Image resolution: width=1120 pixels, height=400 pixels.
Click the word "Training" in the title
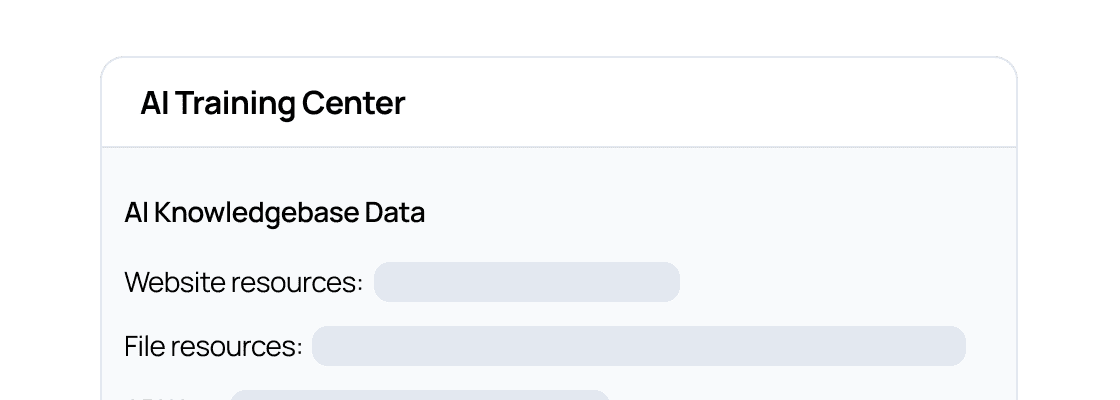tap(226, 103)
